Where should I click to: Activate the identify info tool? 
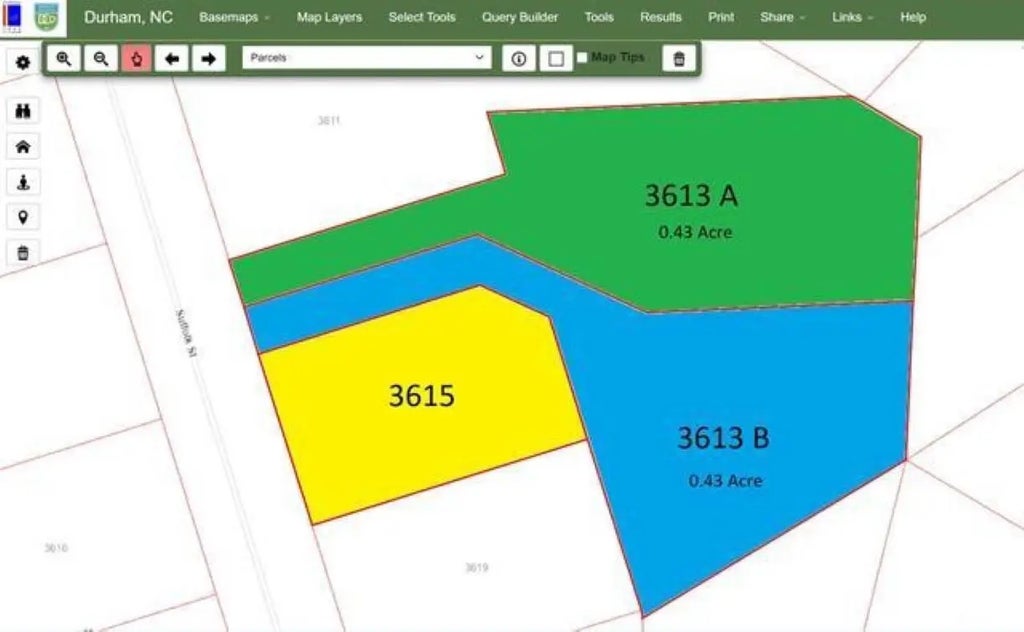pyautogui.click(x=518, y=59)
